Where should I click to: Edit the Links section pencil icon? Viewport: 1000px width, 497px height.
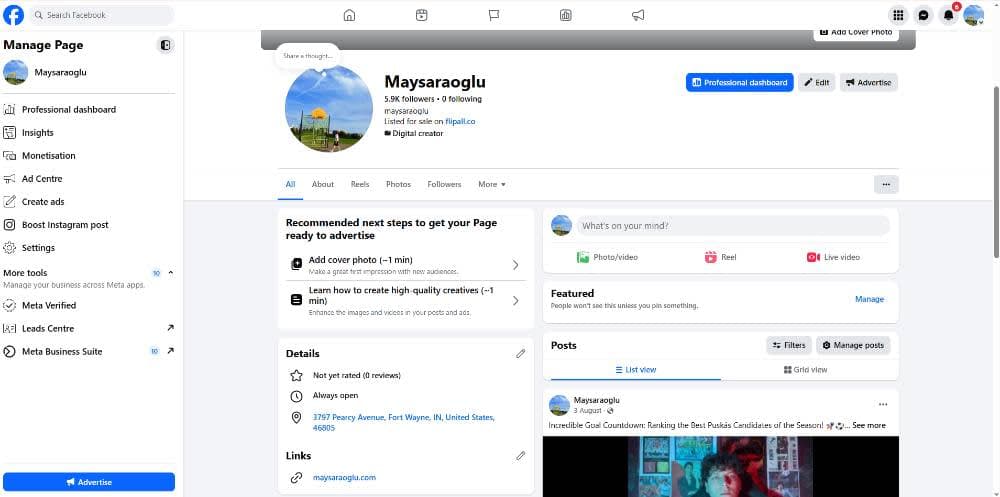pos(520,456)
